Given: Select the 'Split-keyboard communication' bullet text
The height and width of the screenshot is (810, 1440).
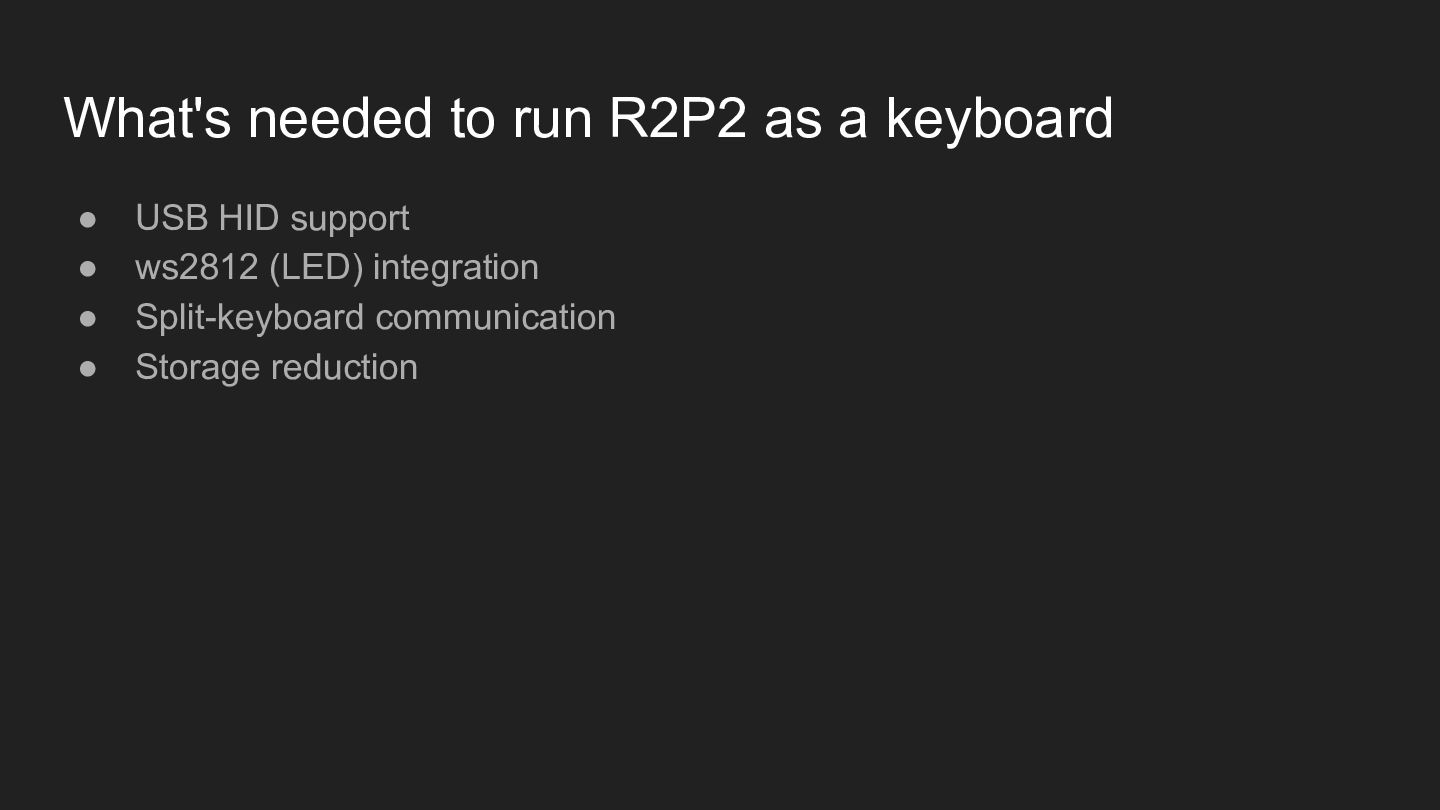Looking at the screenshot, I should (x=375, y=318).
